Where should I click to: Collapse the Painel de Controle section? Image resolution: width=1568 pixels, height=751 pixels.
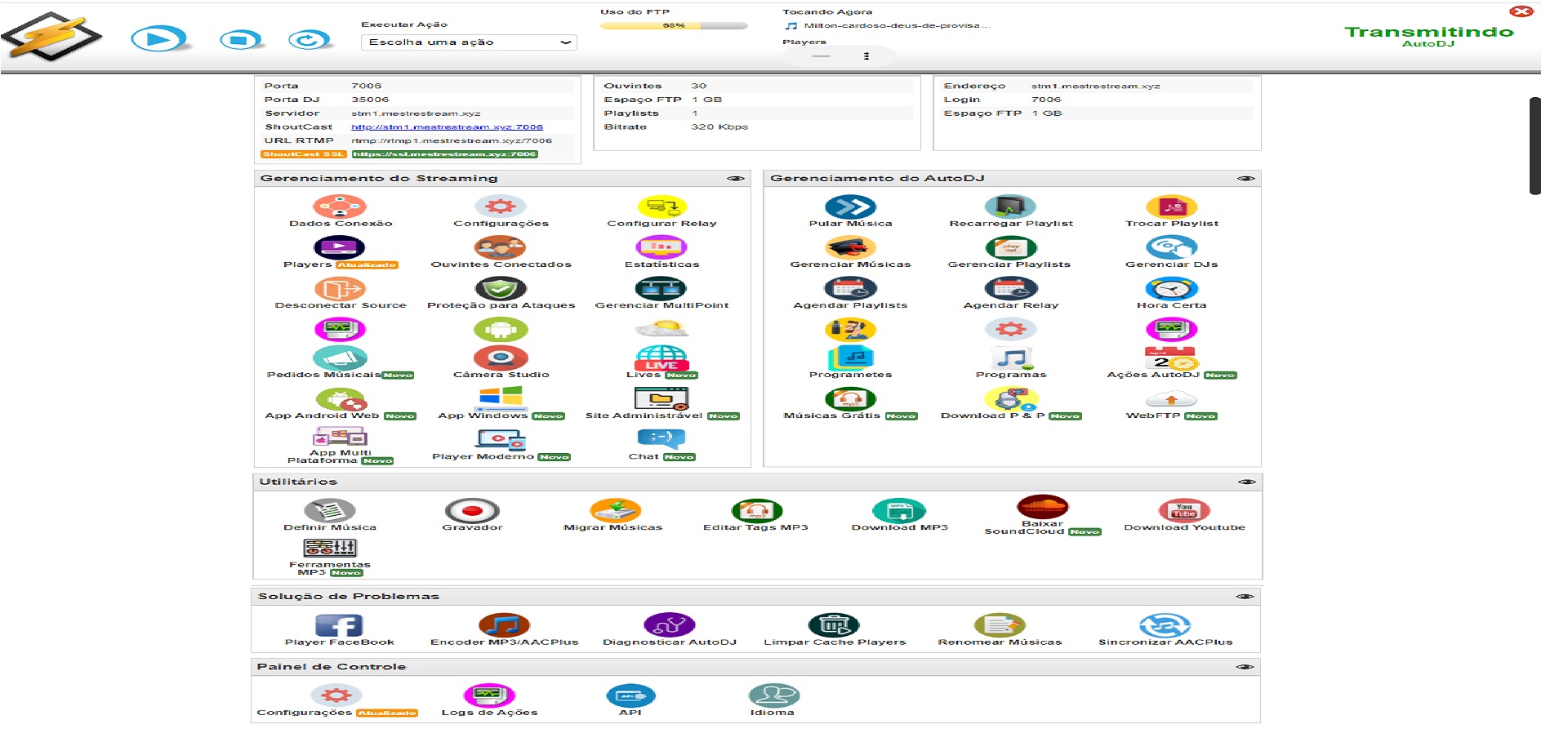tap(1245, 667)
